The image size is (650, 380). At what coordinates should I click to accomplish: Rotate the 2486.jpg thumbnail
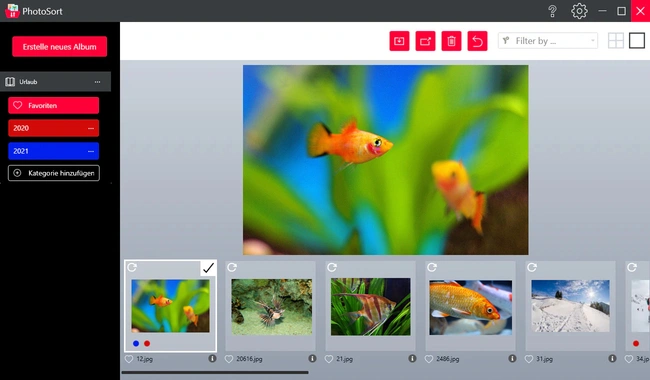(x=432, y=267)
